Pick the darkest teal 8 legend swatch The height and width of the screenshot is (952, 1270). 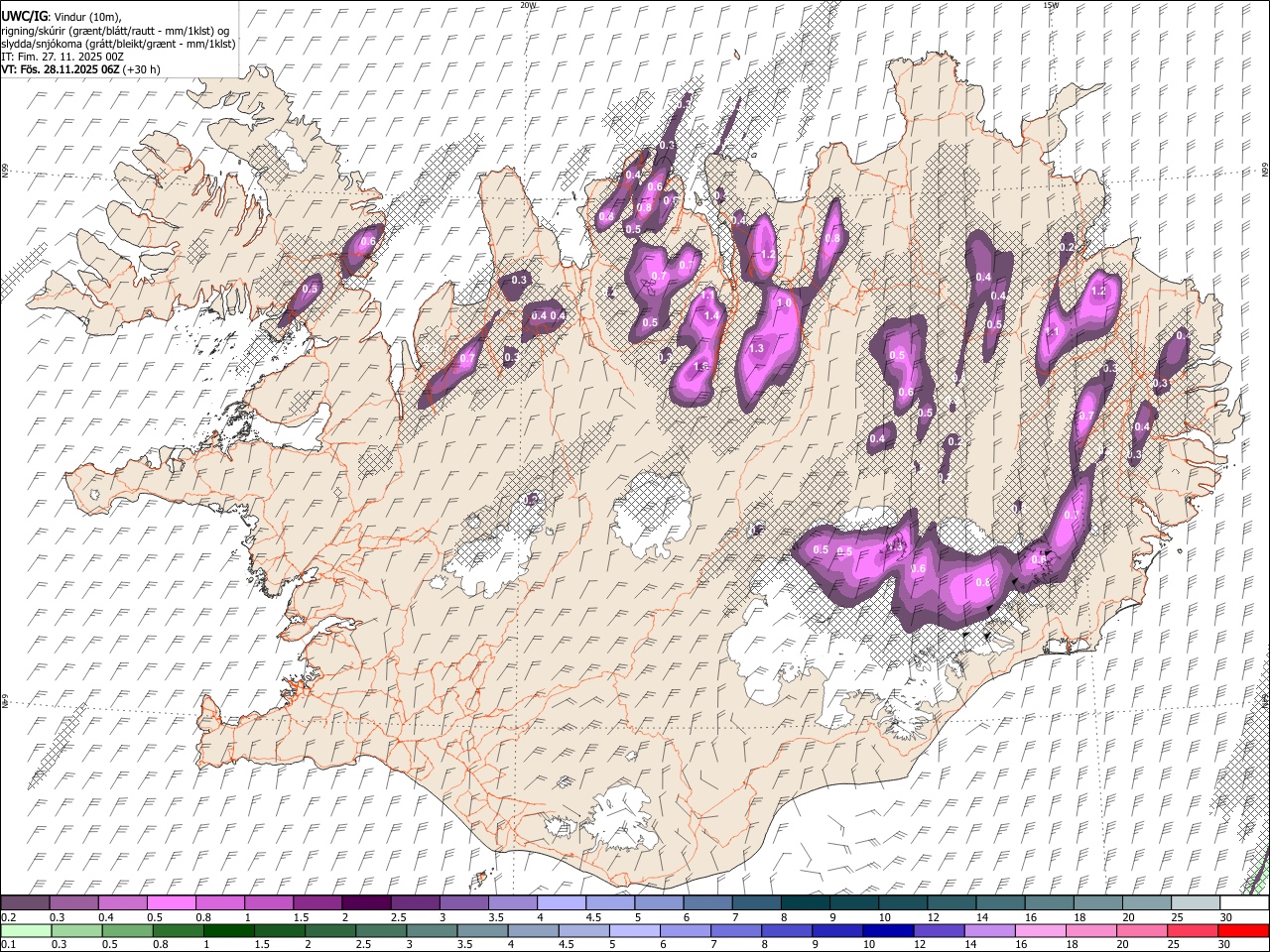coord(804,902)
